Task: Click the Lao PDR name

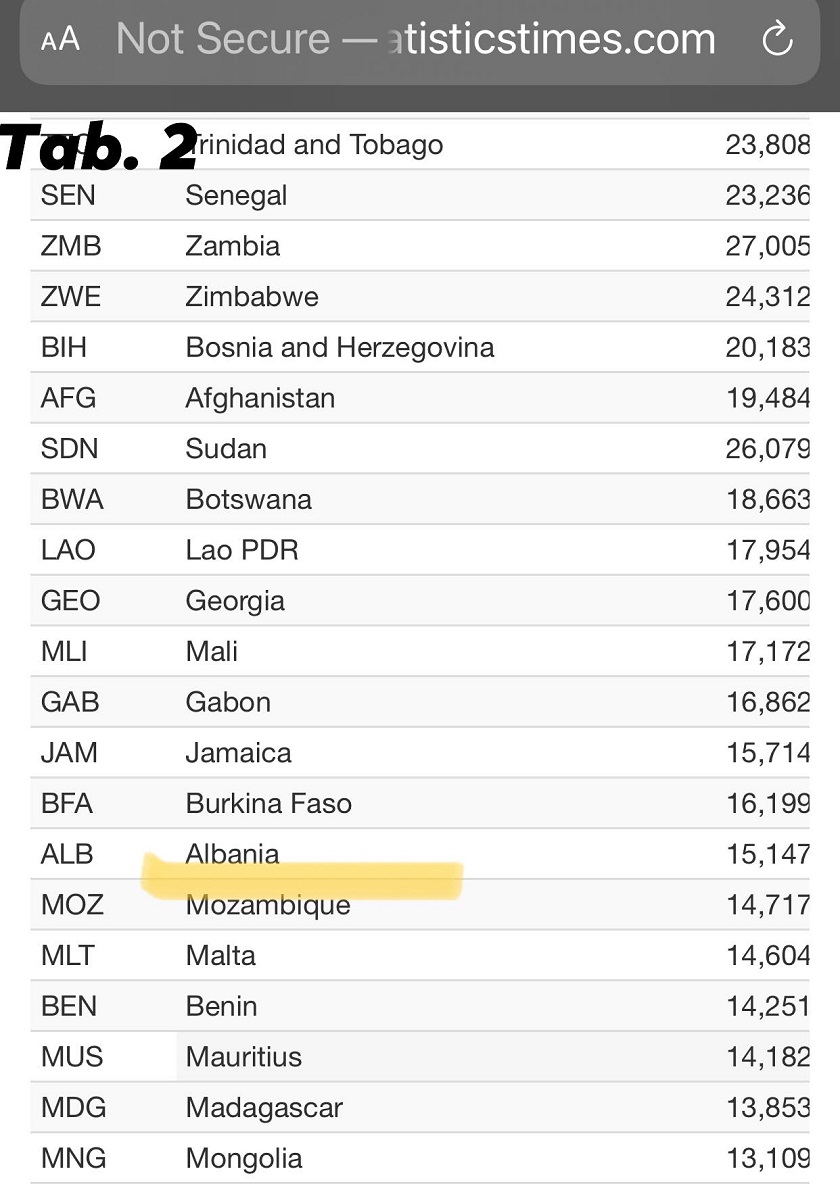Action: click(242, 550)
